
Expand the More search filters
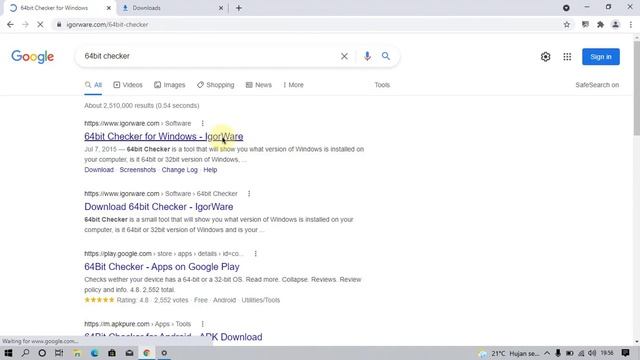coord(293,85)
